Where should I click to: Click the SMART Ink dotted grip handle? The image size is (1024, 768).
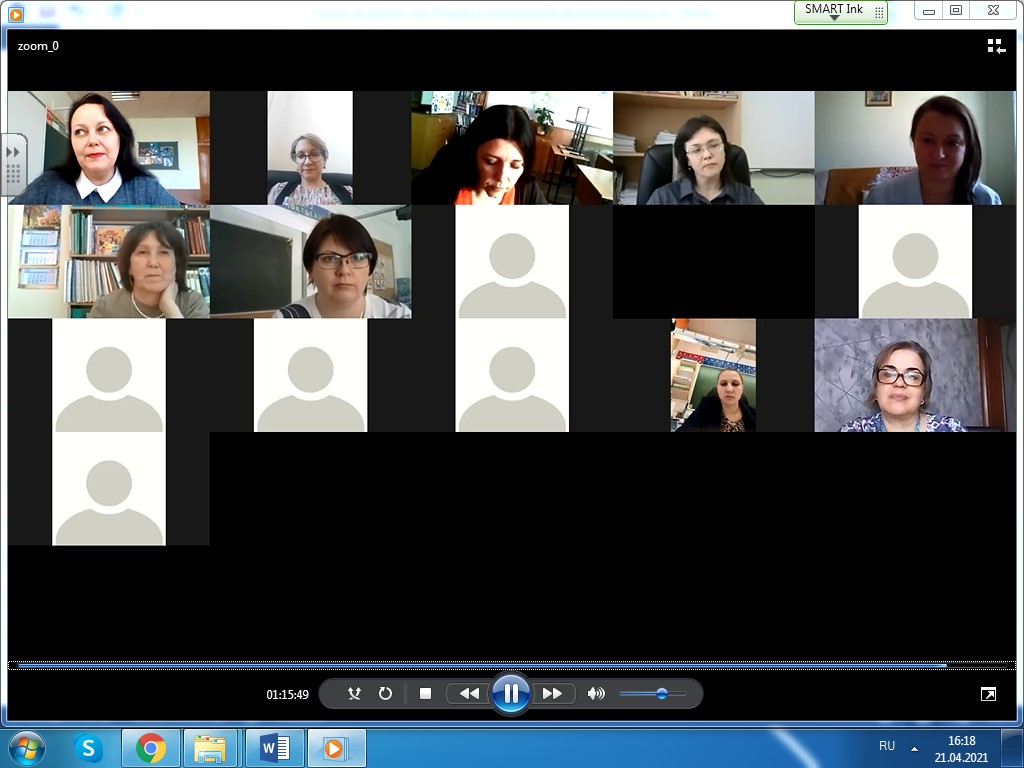[879, 12]
